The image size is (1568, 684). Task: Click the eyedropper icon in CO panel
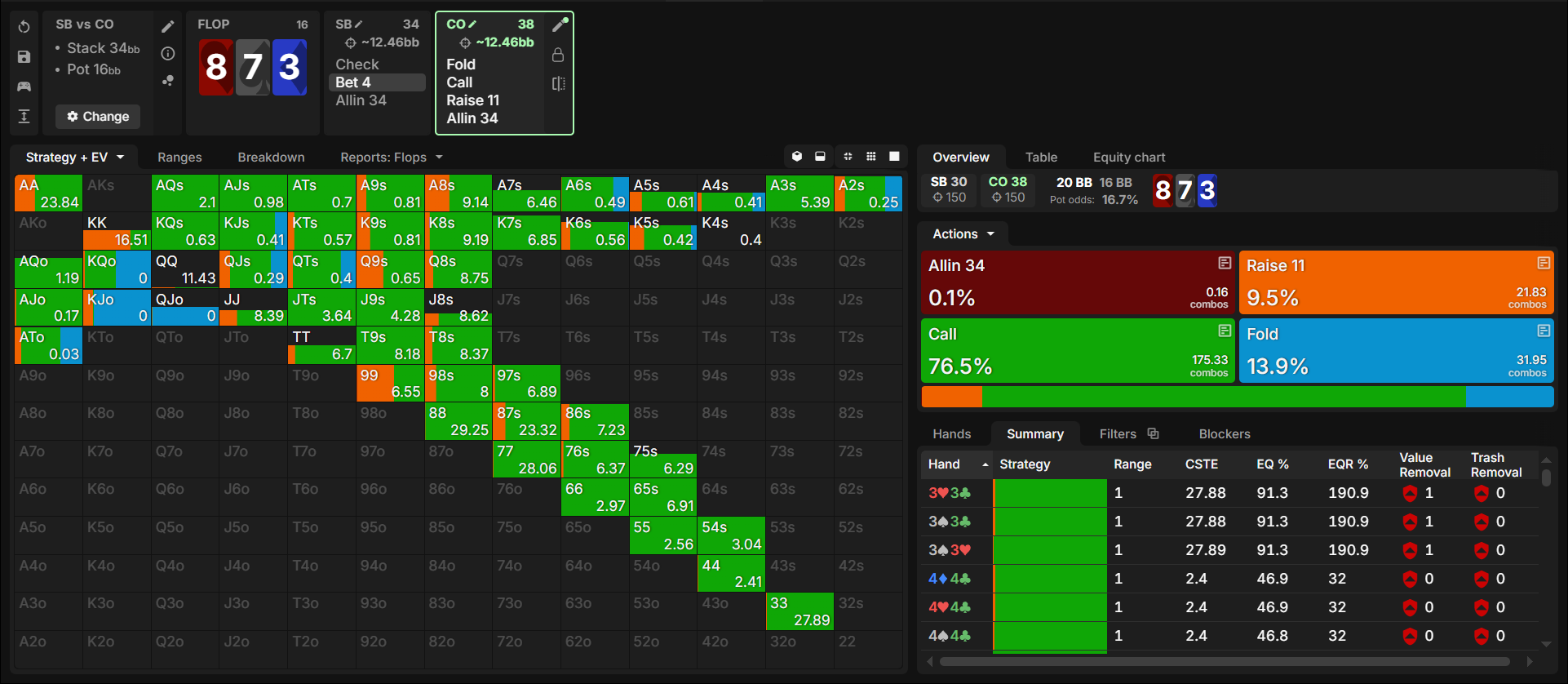(560, 24)
